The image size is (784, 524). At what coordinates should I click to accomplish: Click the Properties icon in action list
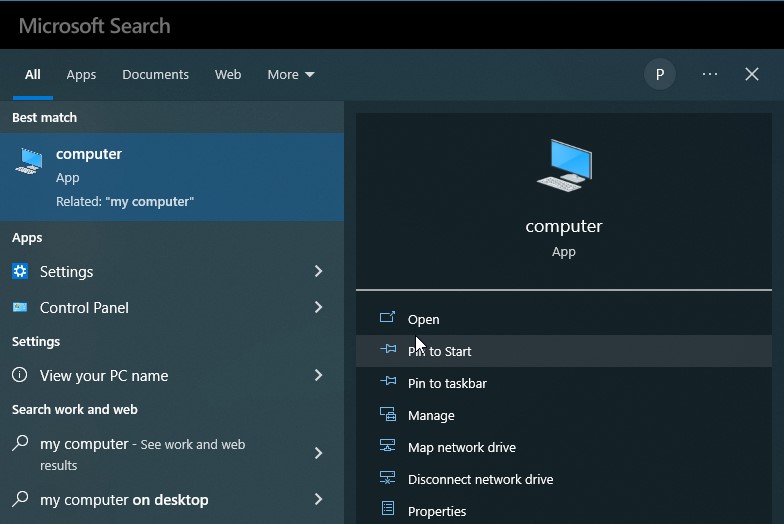[x=388, y=508]
